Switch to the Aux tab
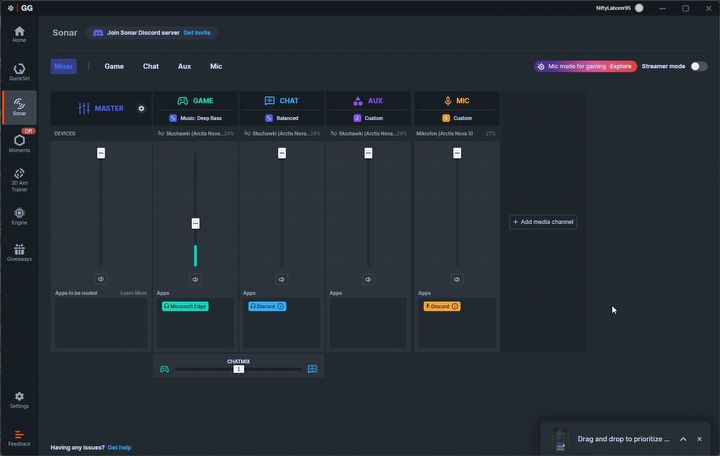Viewport: 720px width, 456px height. click(184, 66)
